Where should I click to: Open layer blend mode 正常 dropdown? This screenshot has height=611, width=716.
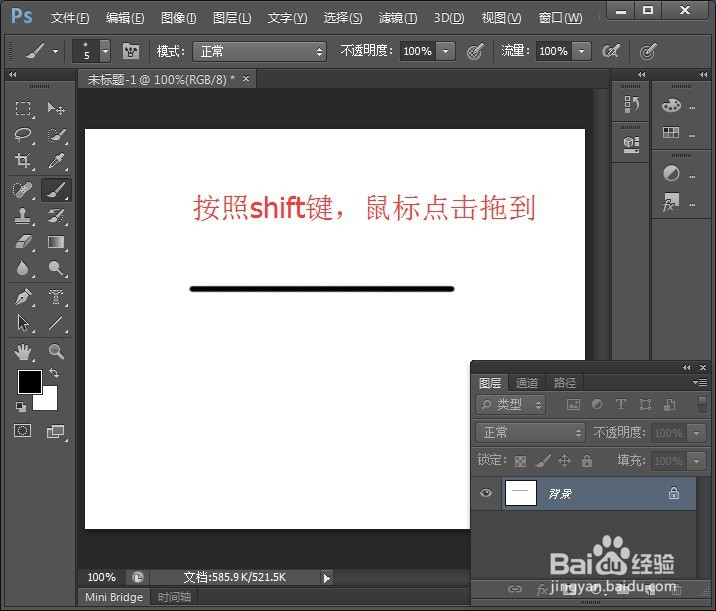(531, 432)
